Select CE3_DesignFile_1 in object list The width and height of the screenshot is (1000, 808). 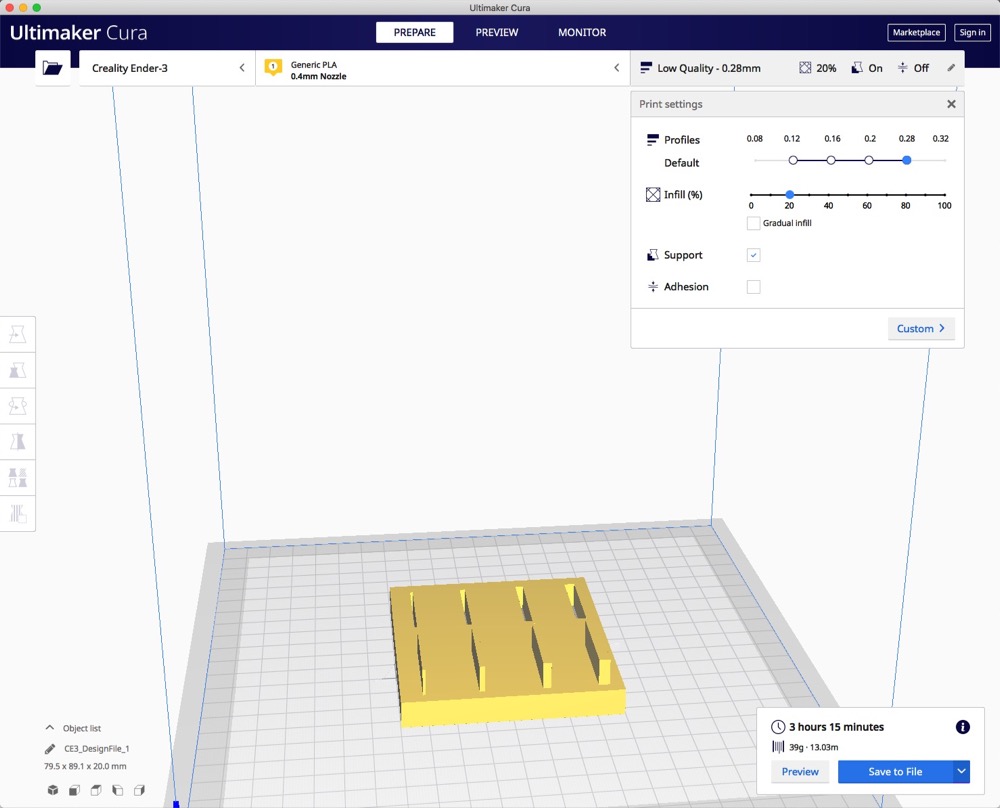tap(96, 749)
